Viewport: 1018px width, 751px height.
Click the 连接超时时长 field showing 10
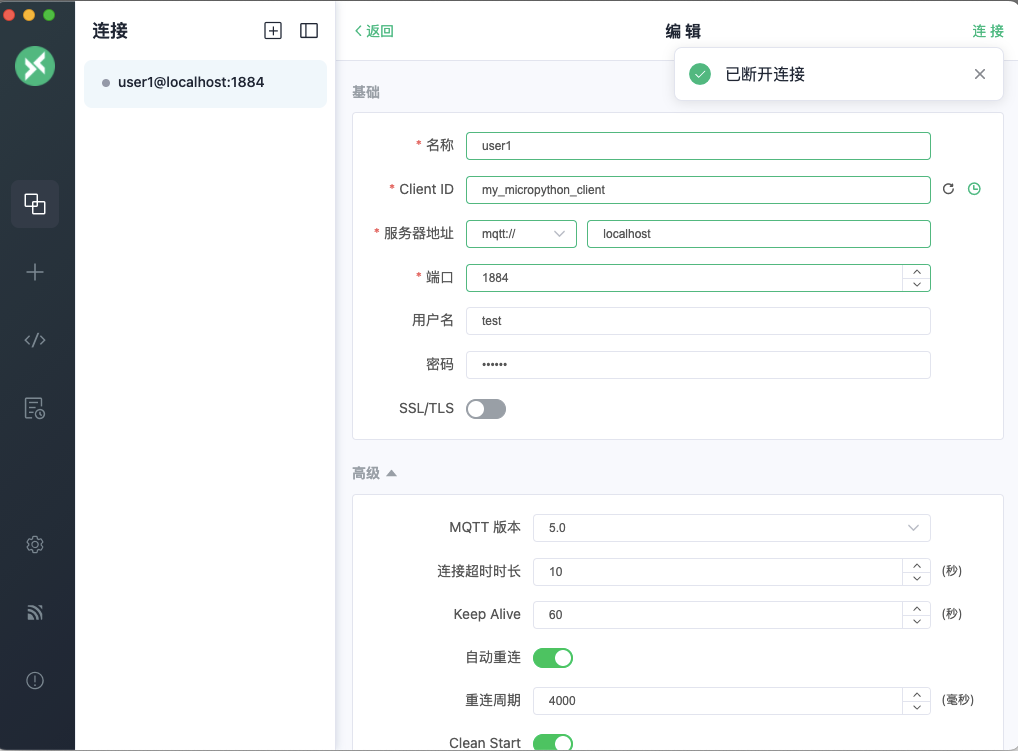point(717,572)
